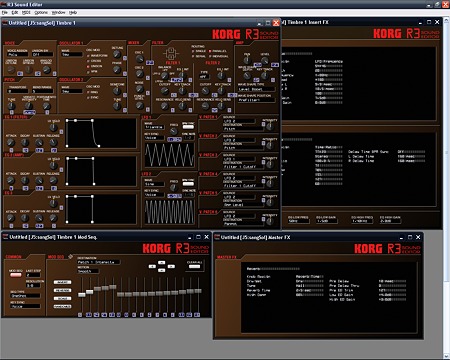Open the Options menu
The image size is (450, 360).
pyautogui.click(x=41, y=12)
